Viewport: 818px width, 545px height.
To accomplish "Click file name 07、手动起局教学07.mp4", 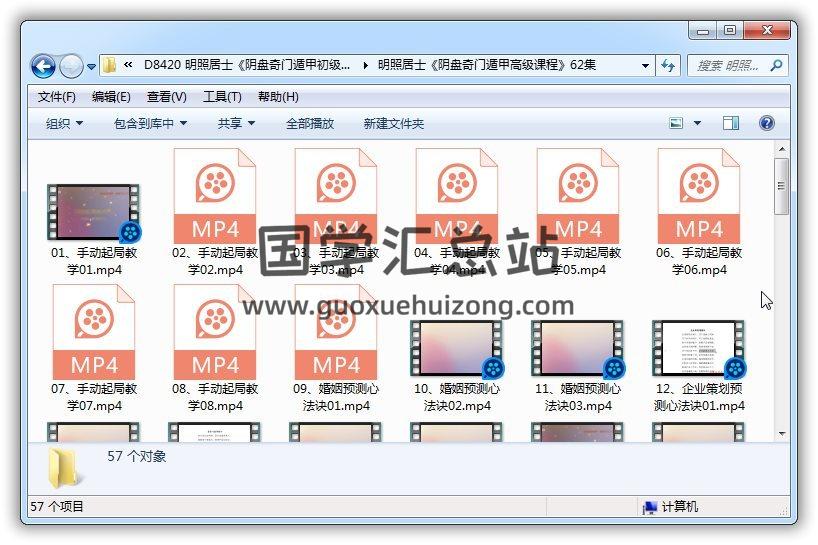I will click(x=94, y=397).
